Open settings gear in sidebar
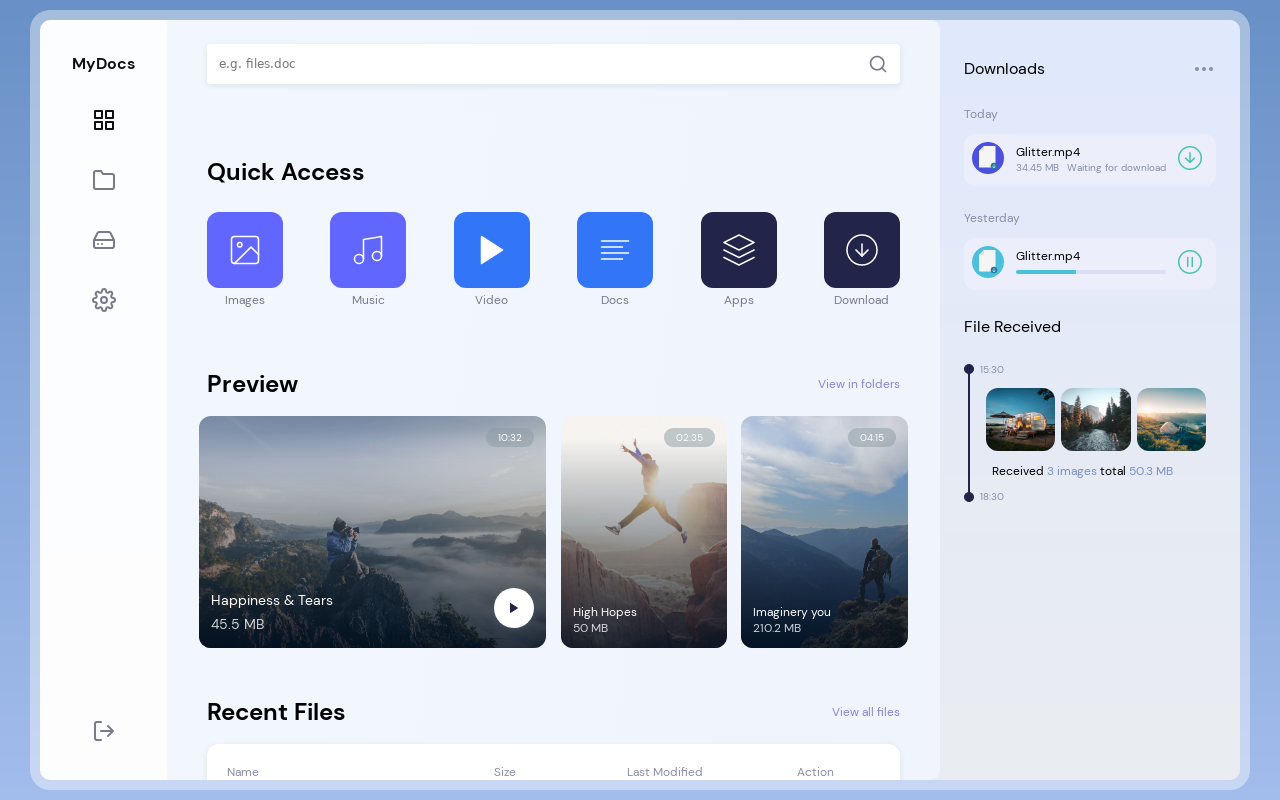The image size is (1280, 800). [x=104, y=300]
